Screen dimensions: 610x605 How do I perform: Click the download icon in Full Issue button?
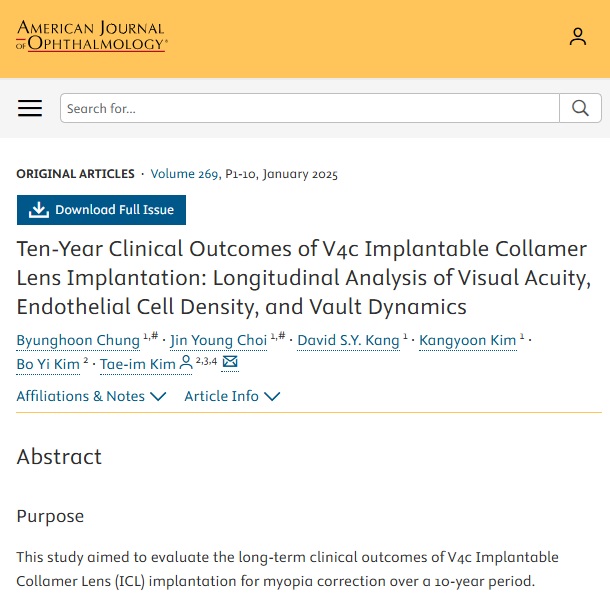[39, 210]
